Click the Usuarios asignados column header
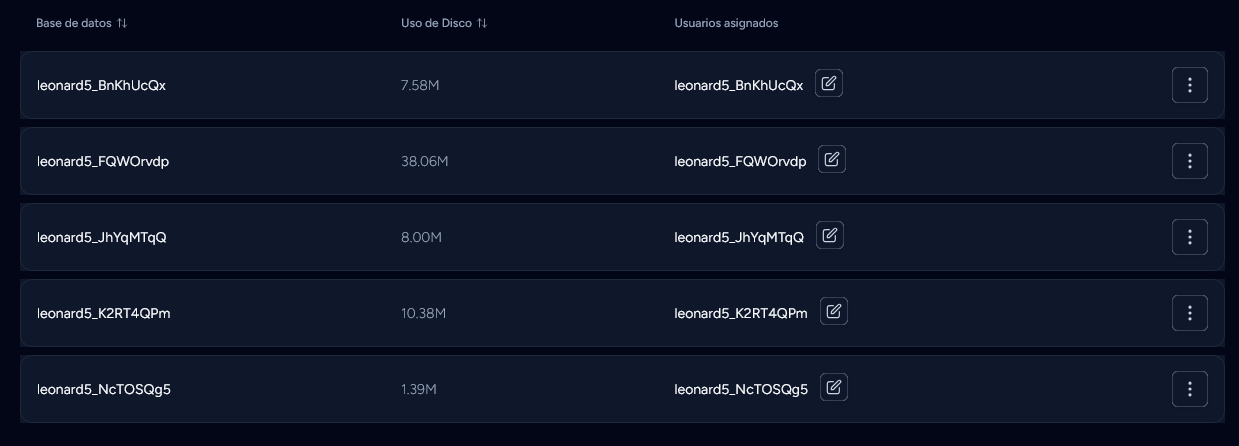 point(726,23)
